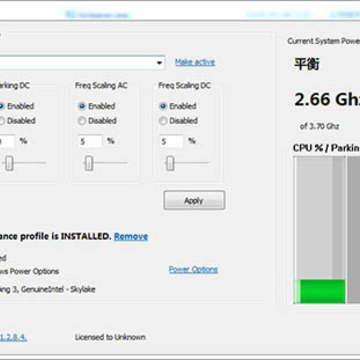The width and height of the screenshot is (360, 360).
Task: Click the Apply button
Action: pos(194,200)
